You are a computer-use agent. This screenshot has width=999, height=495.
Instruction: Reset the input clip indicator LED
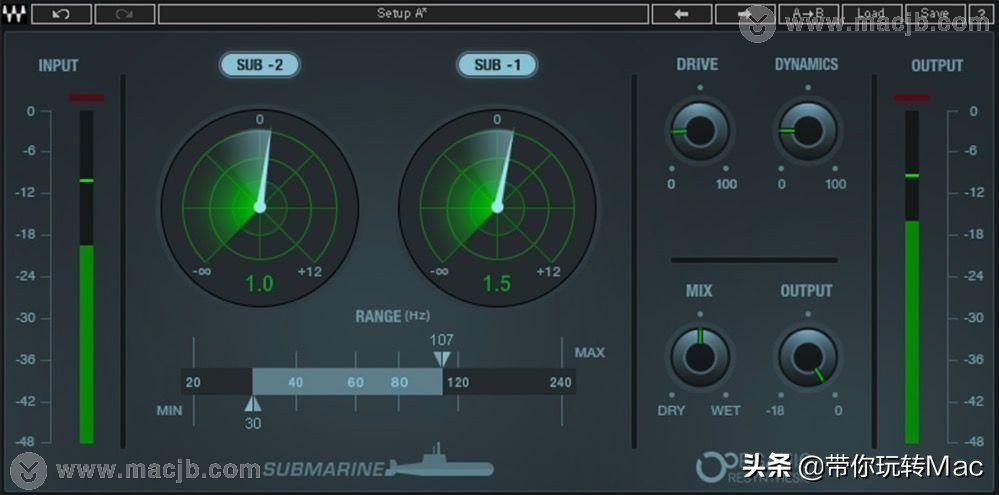pos(86,98)
